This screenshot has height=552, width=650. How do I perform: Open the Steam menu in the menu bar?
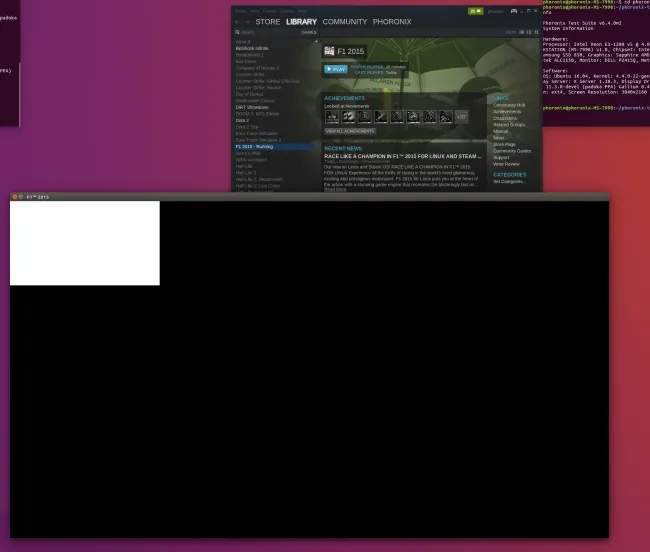240,11
